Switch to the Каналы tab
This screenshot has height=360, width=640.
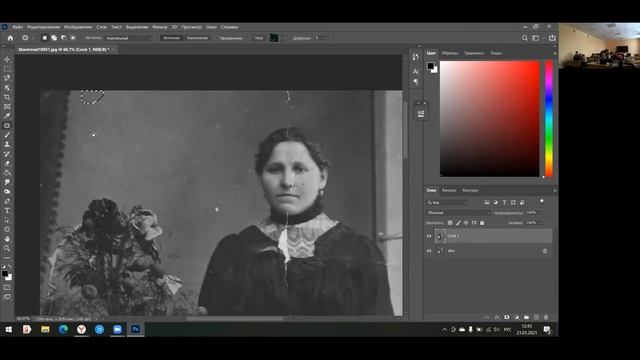point(449,191)
